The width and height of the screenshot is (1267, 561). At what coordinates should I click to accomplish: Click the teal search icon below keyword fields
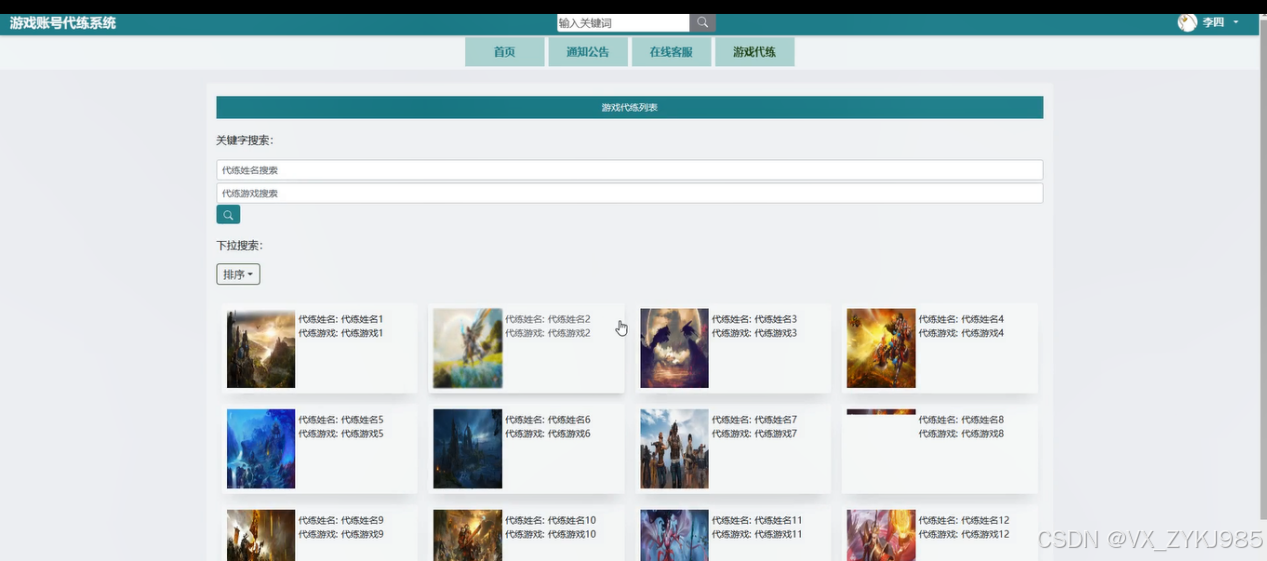coord(228,215)
